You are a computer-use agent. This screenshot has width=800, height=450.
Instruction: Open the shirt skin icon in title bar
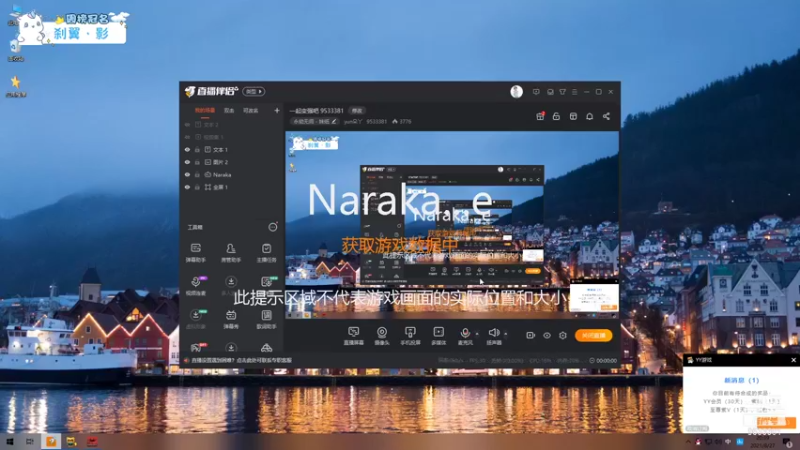click(x=562, y=92)
